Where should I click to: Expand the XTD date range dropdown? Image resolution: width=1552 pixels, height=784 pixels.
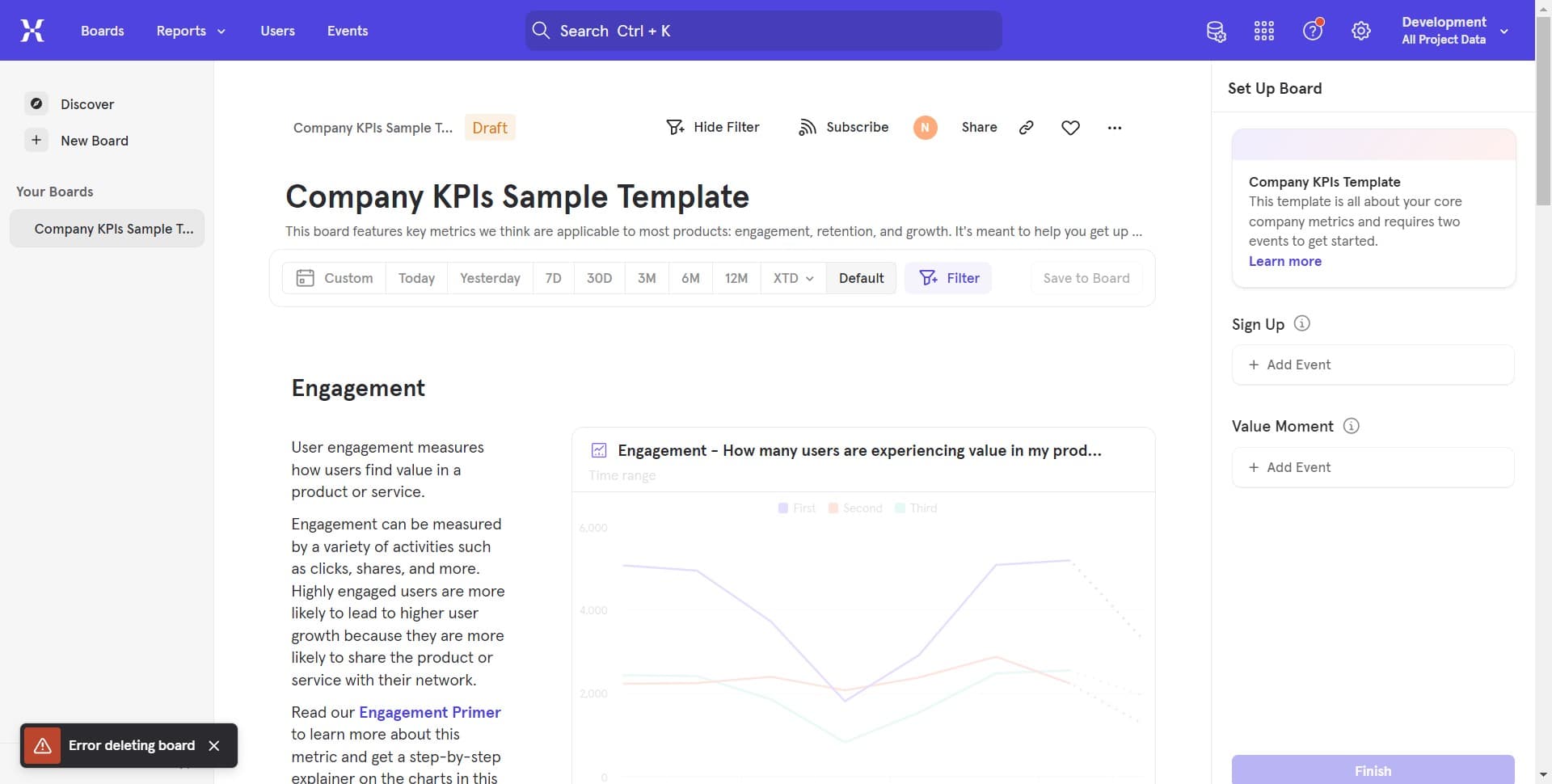pos(793,278)
